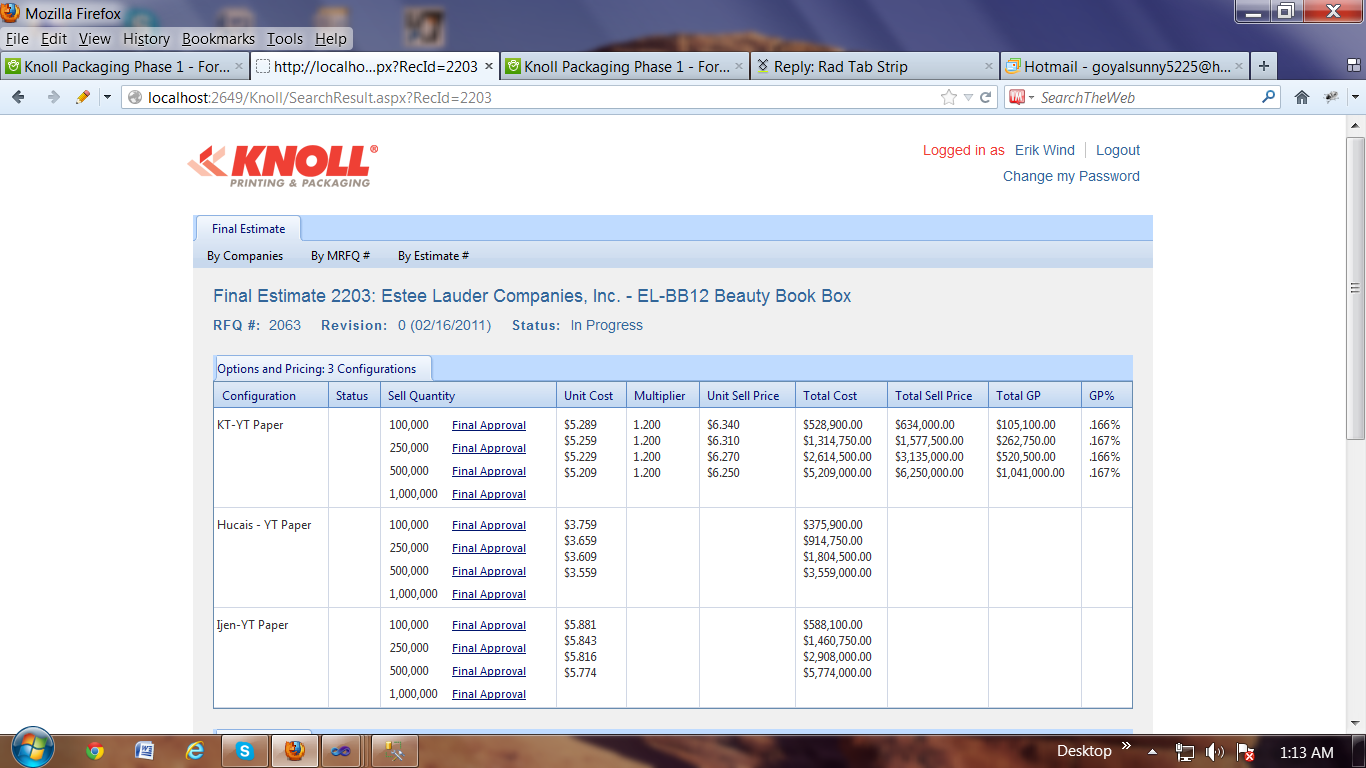The width and height of the screenshot is (1366, 768).
Task: Click Final Approval for KT-YT Paper 1,000,000
Action: pyautogui.click(x=489, y=494)
